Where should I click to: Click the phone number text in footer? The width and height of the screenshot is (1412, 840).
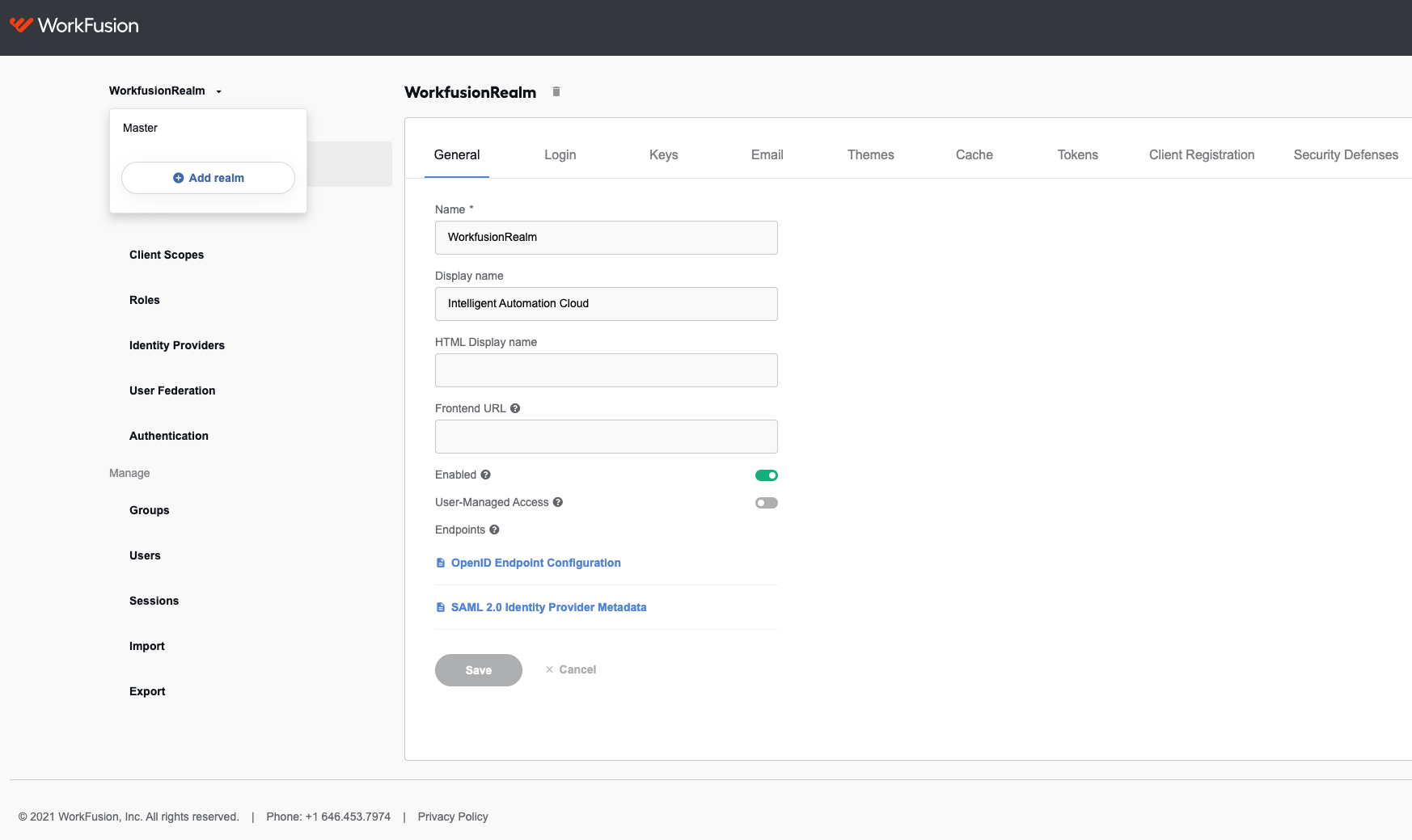pos(328,817)
